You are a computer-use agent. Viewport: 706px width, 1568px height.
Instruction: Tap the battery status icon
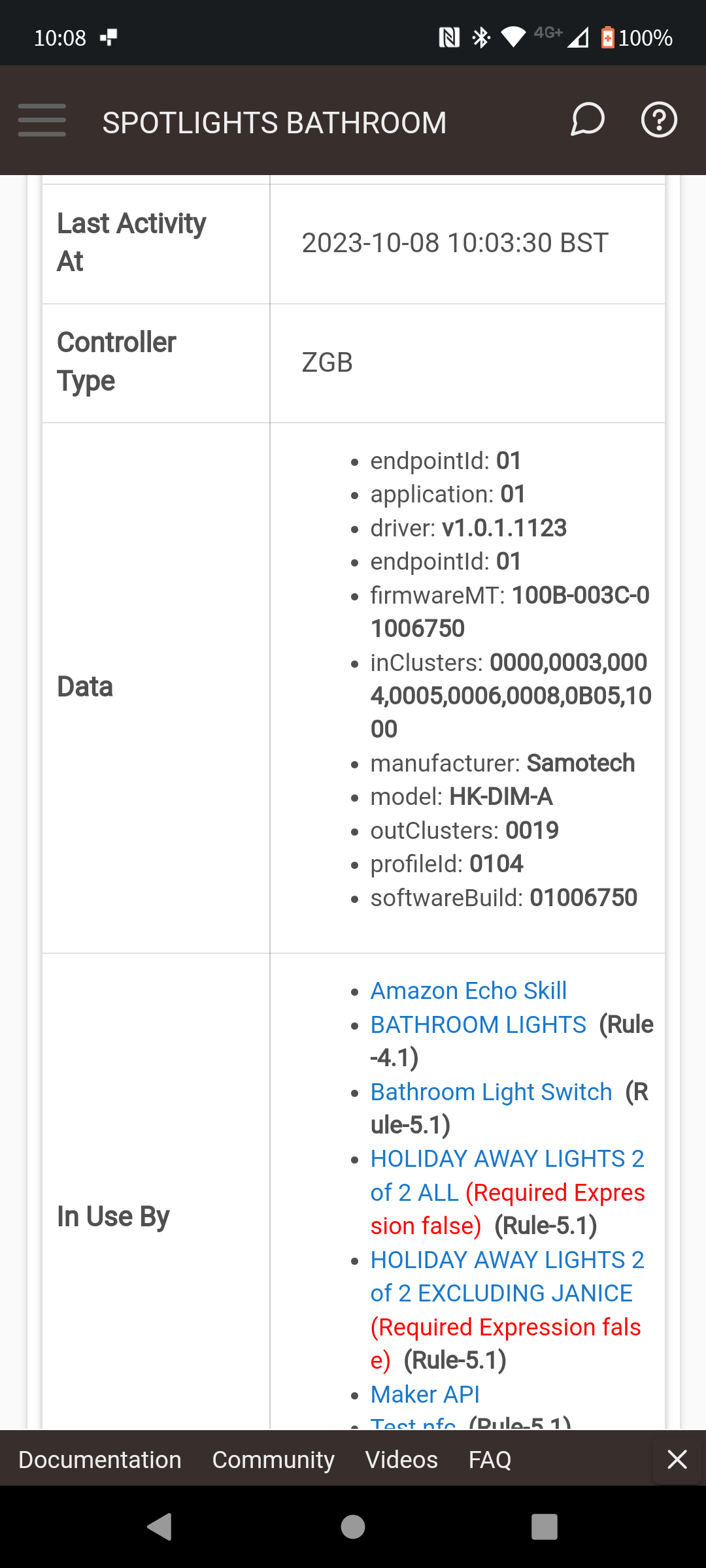(x=608, y=38)
